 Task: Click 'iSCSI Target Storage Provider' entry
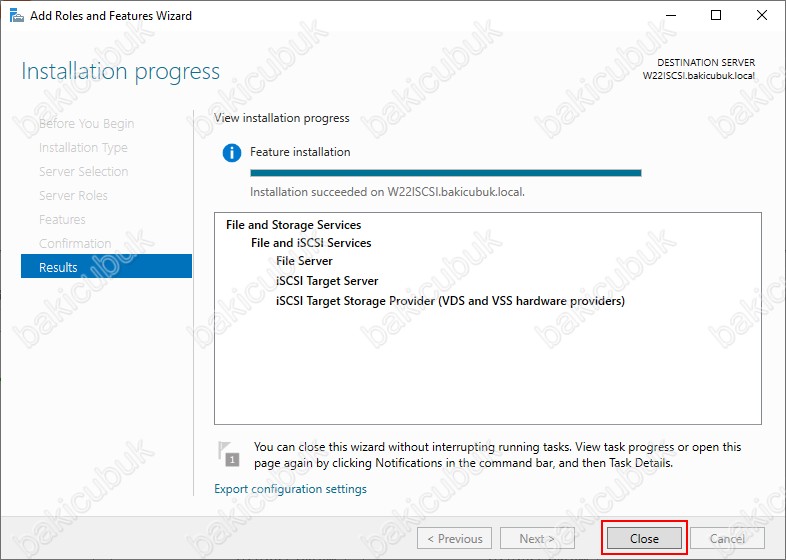[x=450, y=301]
